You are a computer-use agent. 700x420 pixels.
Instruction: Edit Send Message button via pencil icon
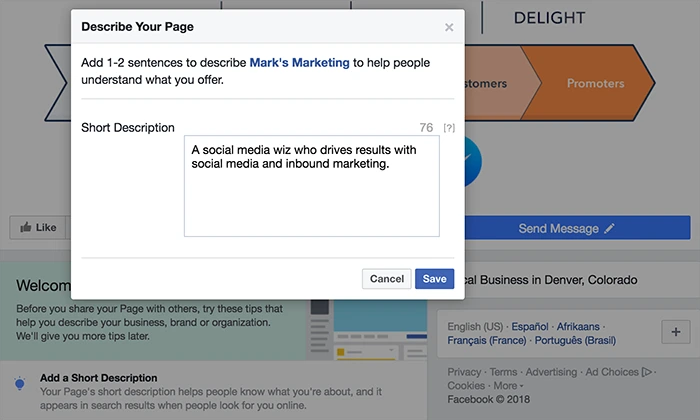coord(609,229)
